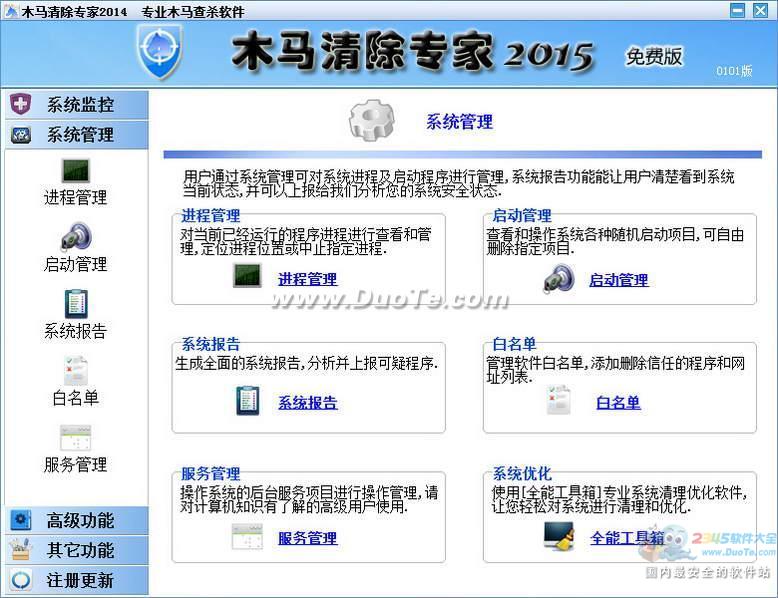Open the 系统监控 sidebar section
778x598 pixels.
point(76,105)
